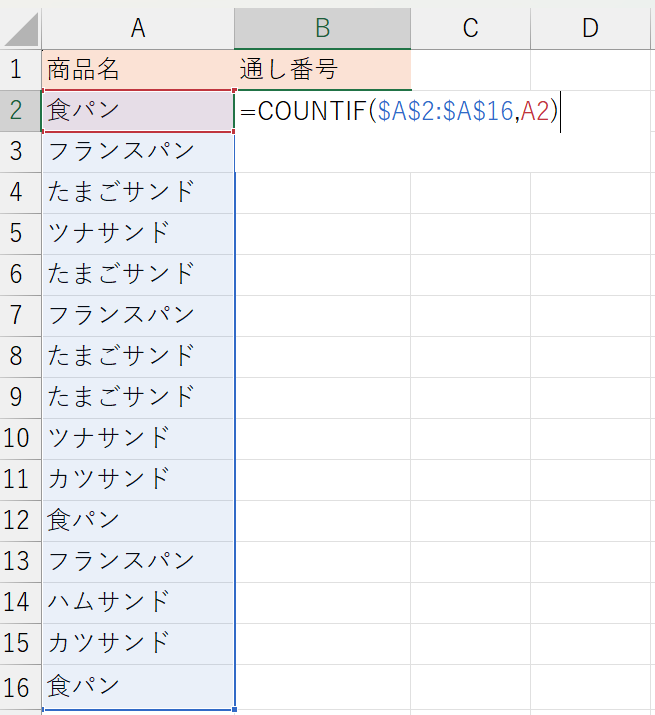Click the 通し番号 header cell

tap(322, 70)
